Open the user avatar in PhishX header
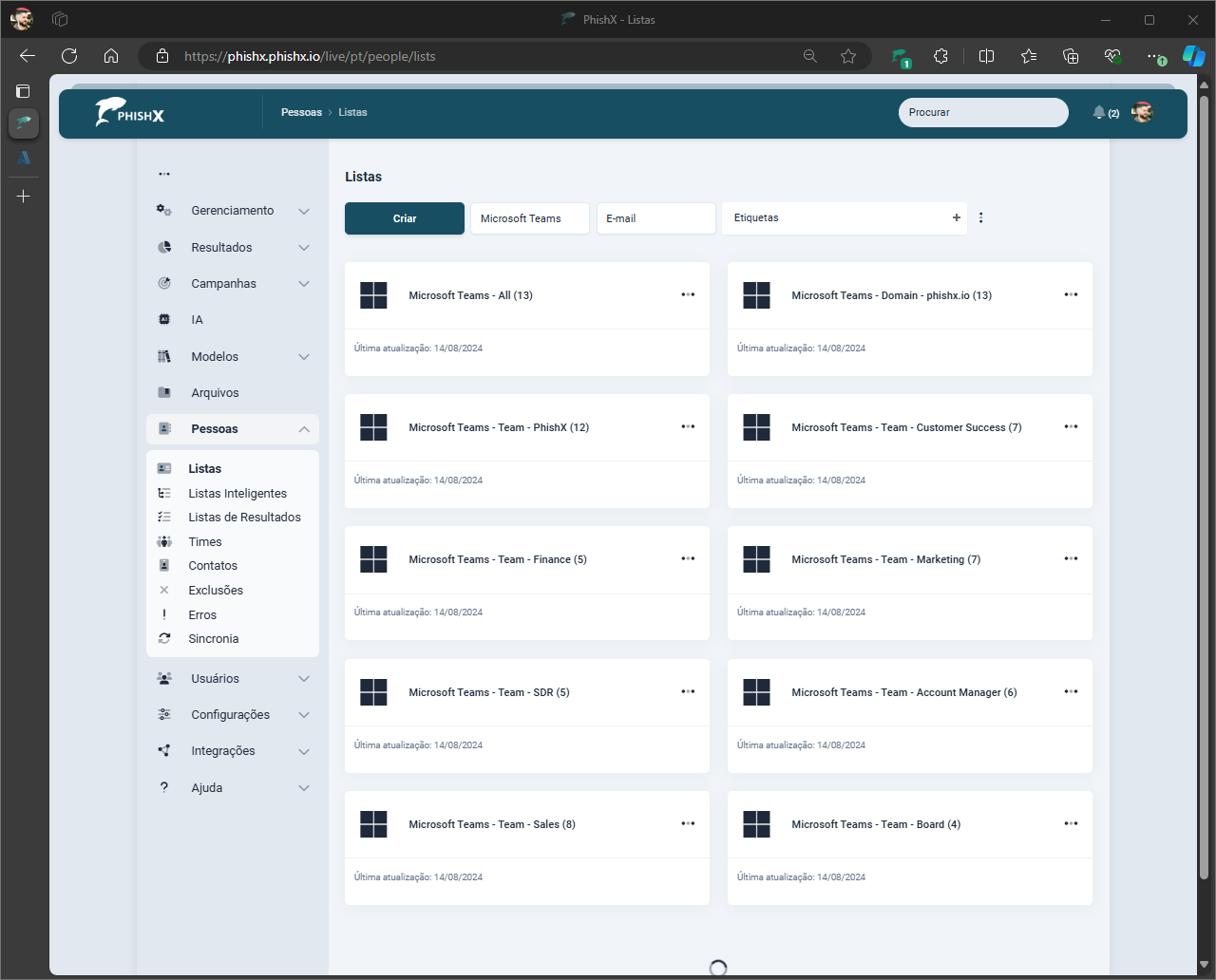Viewport: 1216px width, 980px height. 1142,112
